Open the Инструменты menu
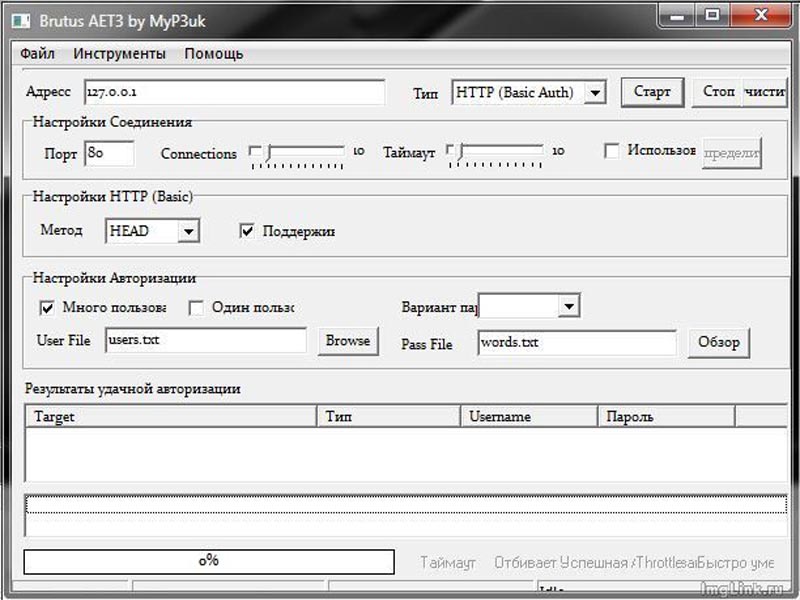 coord(120,54)
